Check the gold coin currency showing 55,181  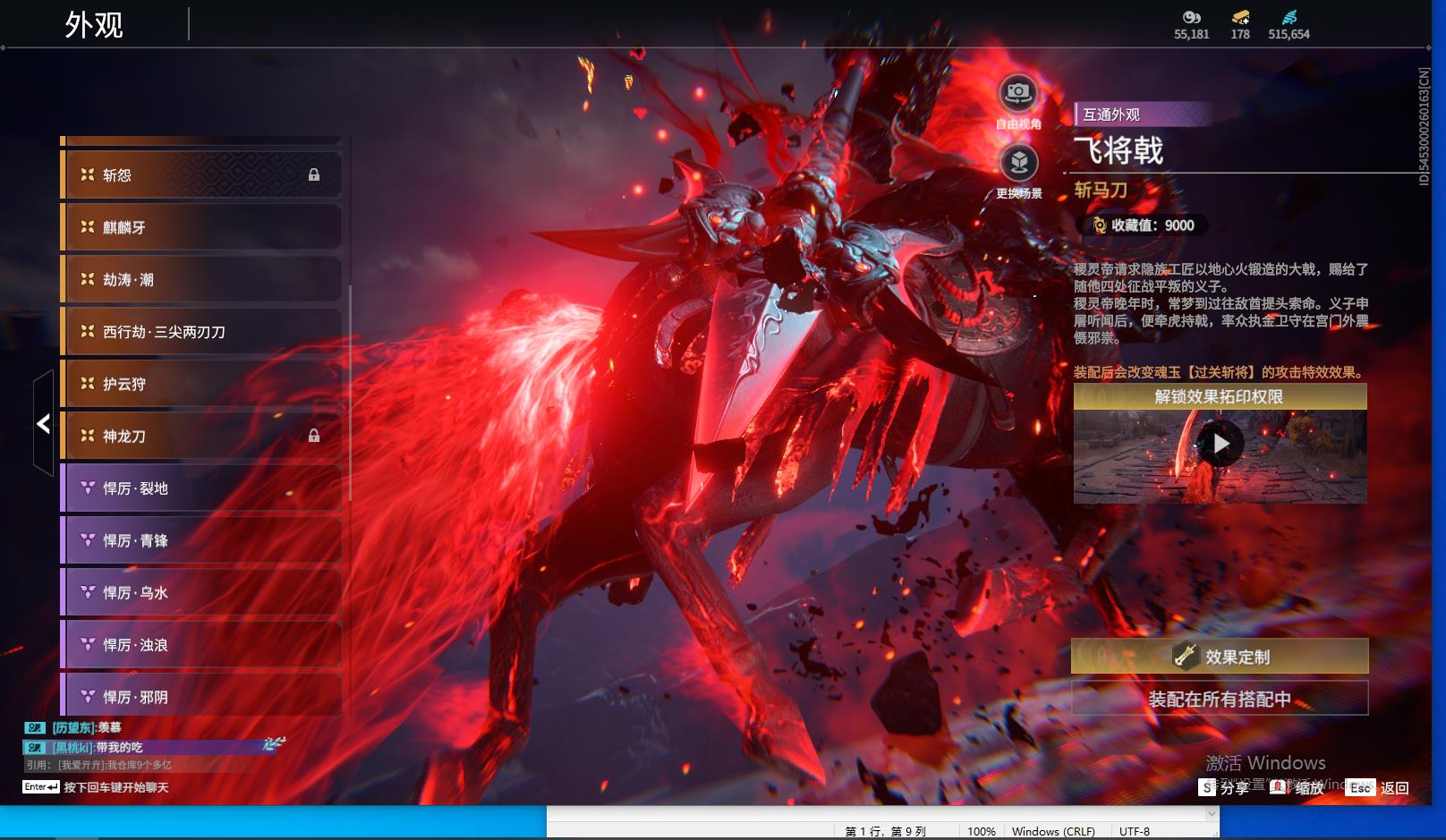(x=1191, y=26)
